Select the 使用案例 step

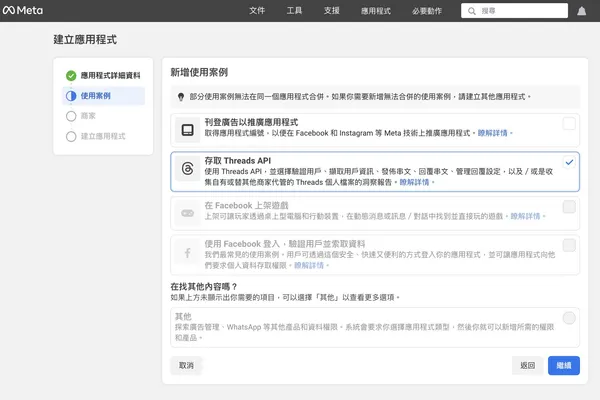point(103,96)
